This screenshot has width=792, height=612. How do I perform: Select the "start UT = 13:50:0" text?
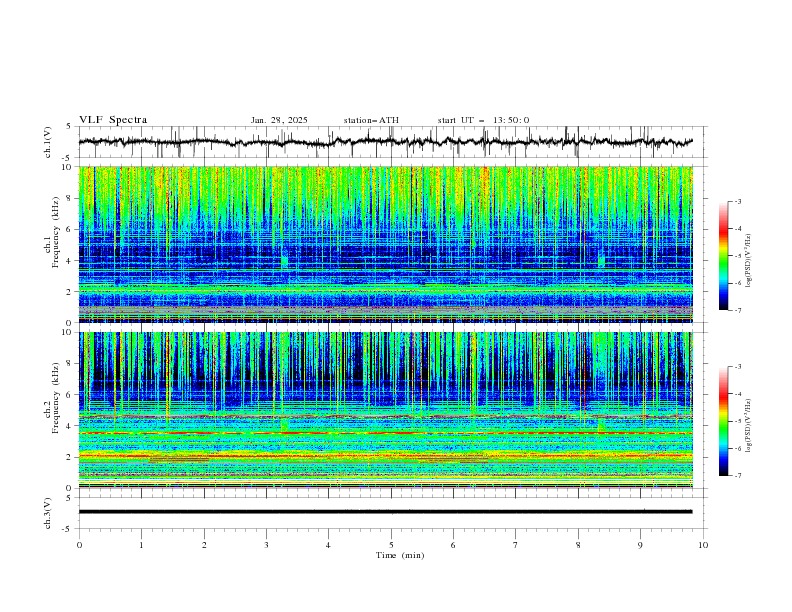click(x=483, y=120)
